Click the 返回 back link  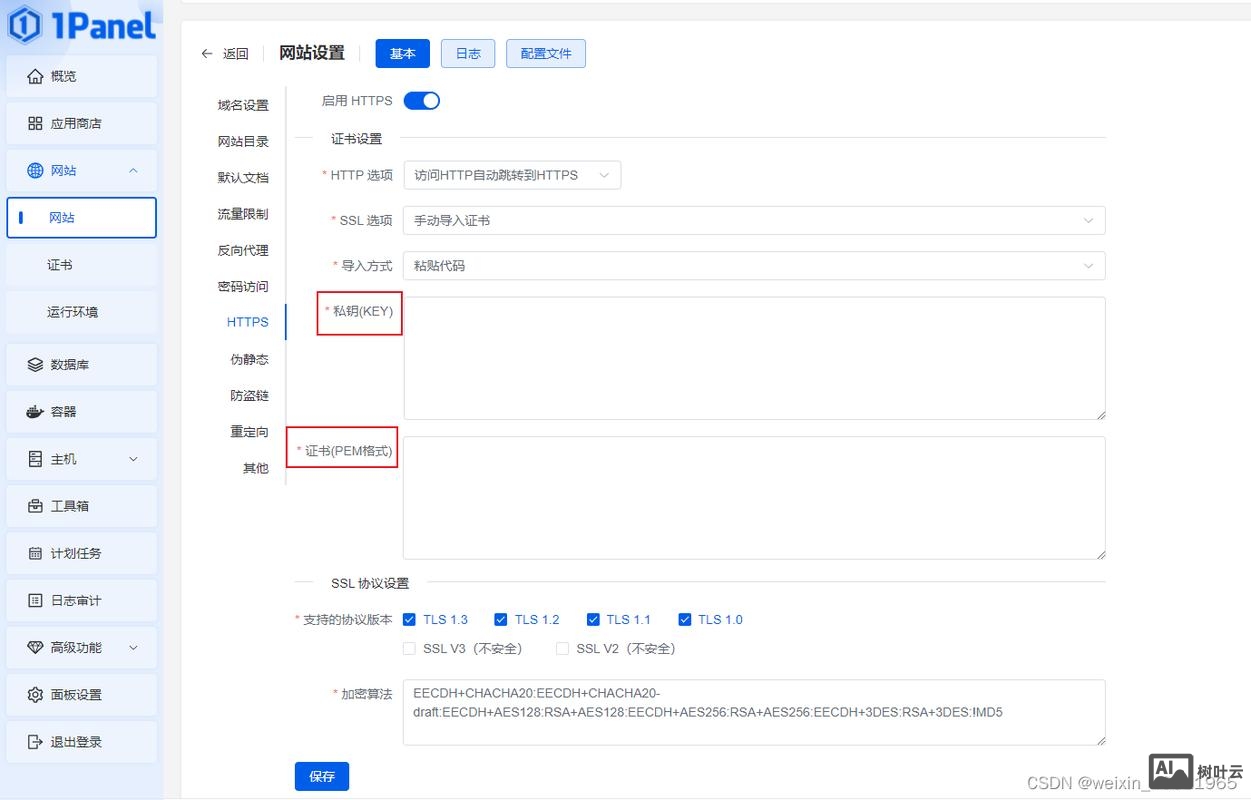pyautogui.click(x=224, y=53)
